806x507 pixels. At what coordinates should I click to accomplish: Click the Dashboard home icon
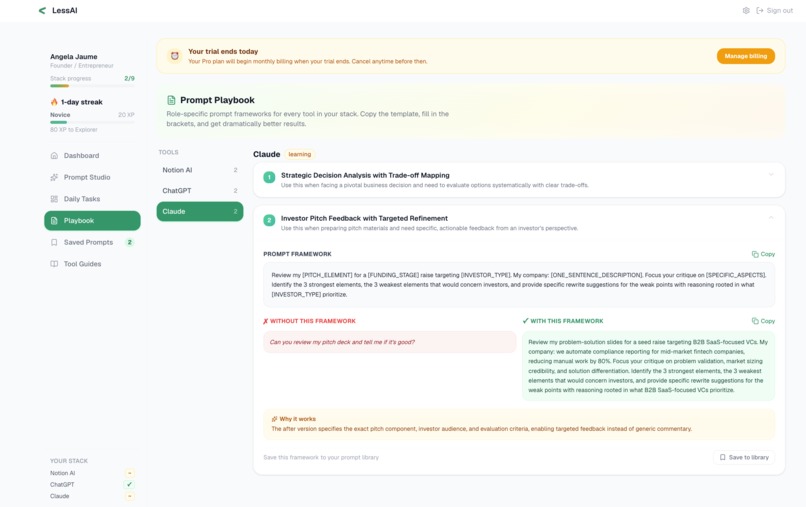(54, 155)
